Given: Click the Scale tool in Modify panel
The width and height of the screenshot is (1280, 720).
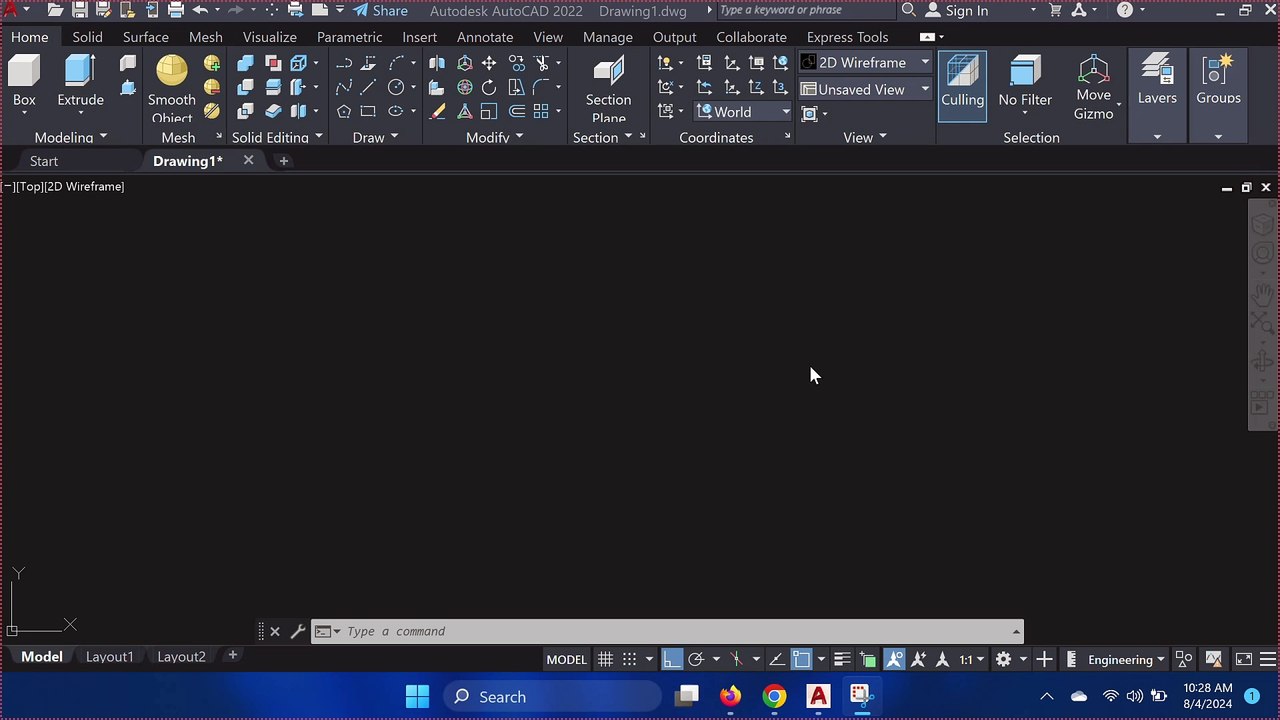Looking at the screenshot, I should click(489, 111).
